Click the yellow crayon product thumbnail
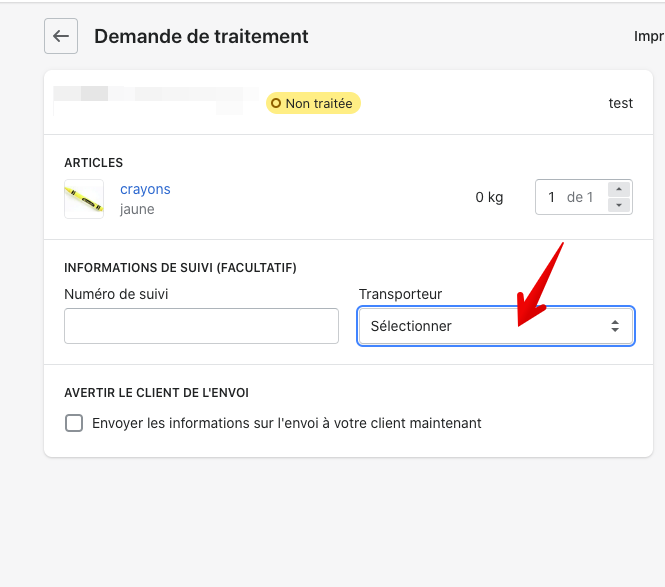The image size is (665, 587). pos(84,199)
